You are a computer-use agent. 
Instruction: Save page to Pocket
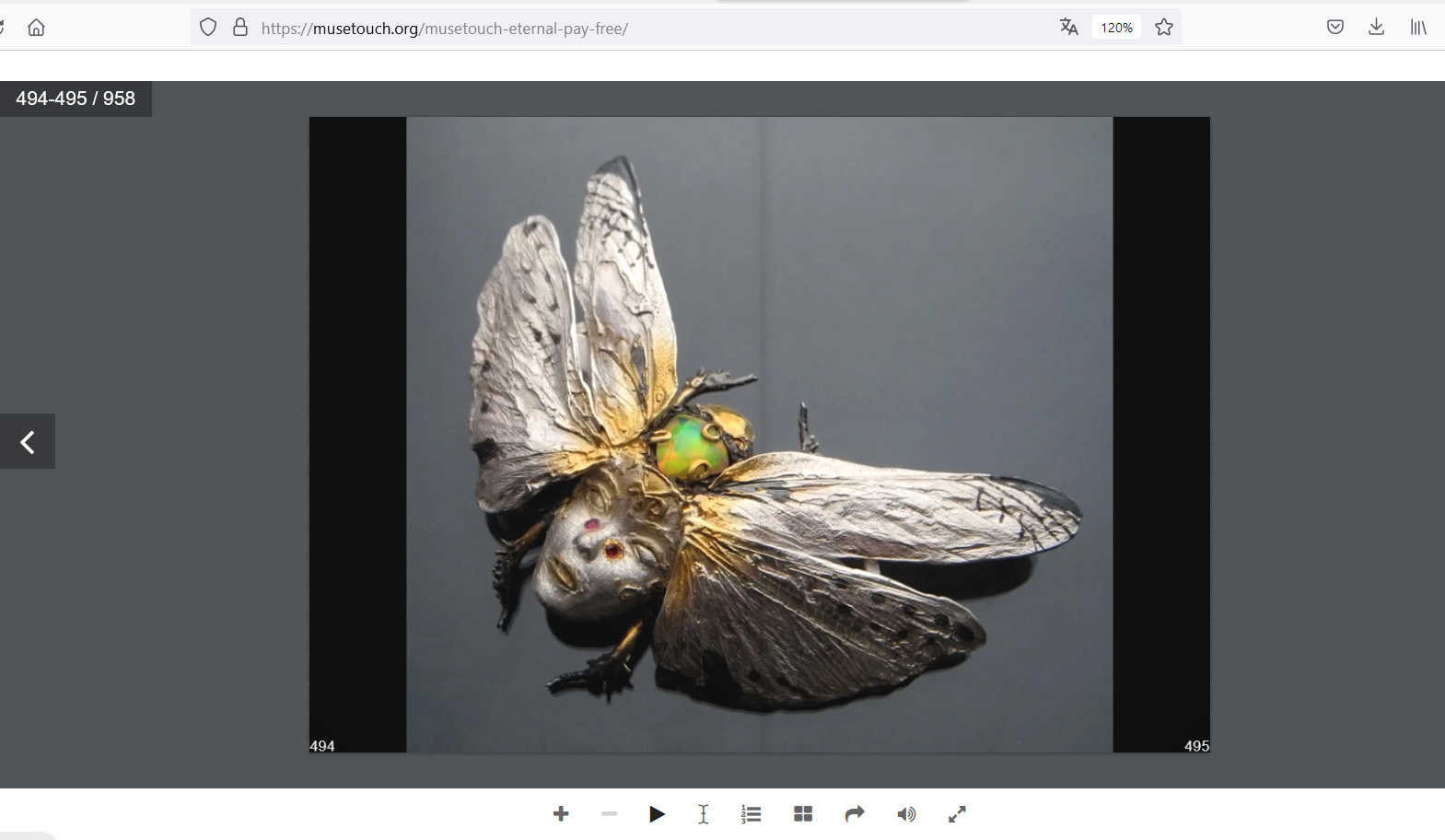tap(1335, 28)
